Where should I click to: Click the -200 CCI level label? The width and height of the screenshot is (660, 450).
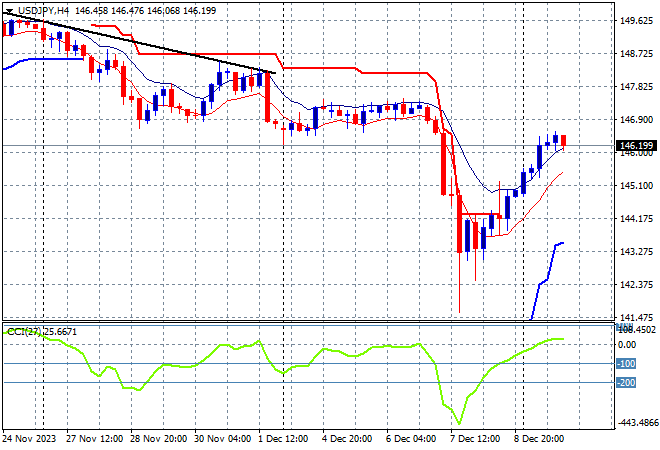(627, 382)
